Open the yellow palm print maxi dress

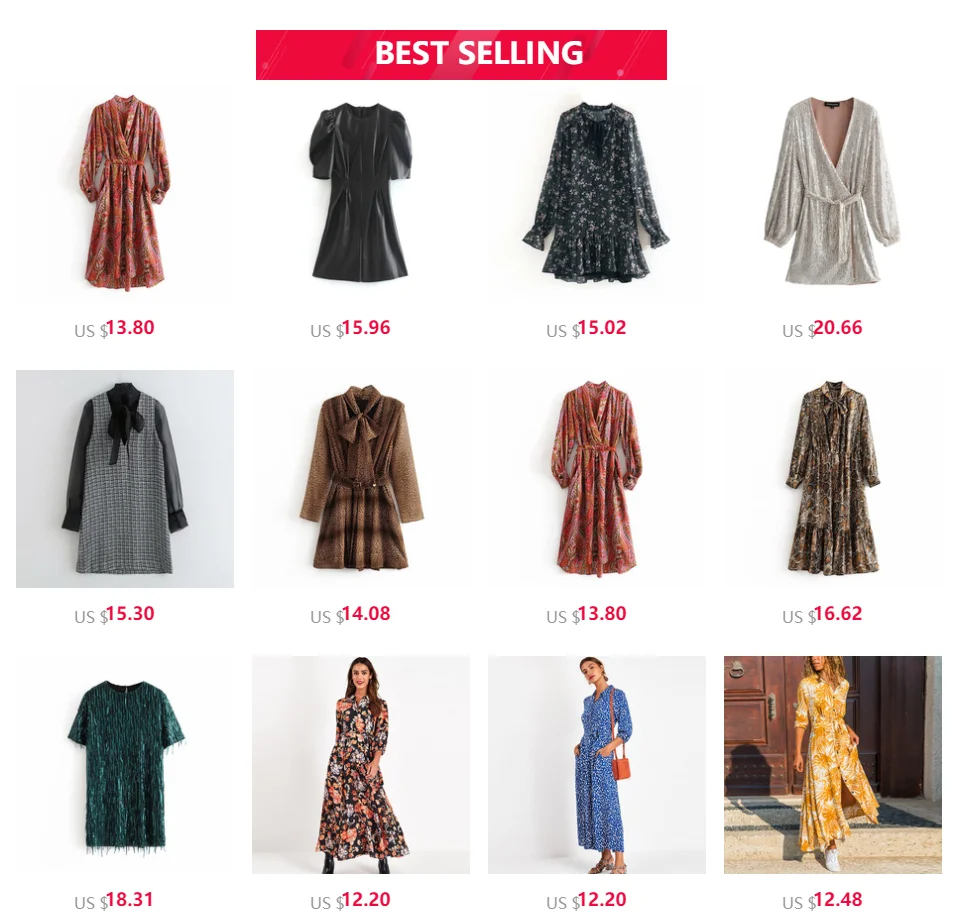833,764
